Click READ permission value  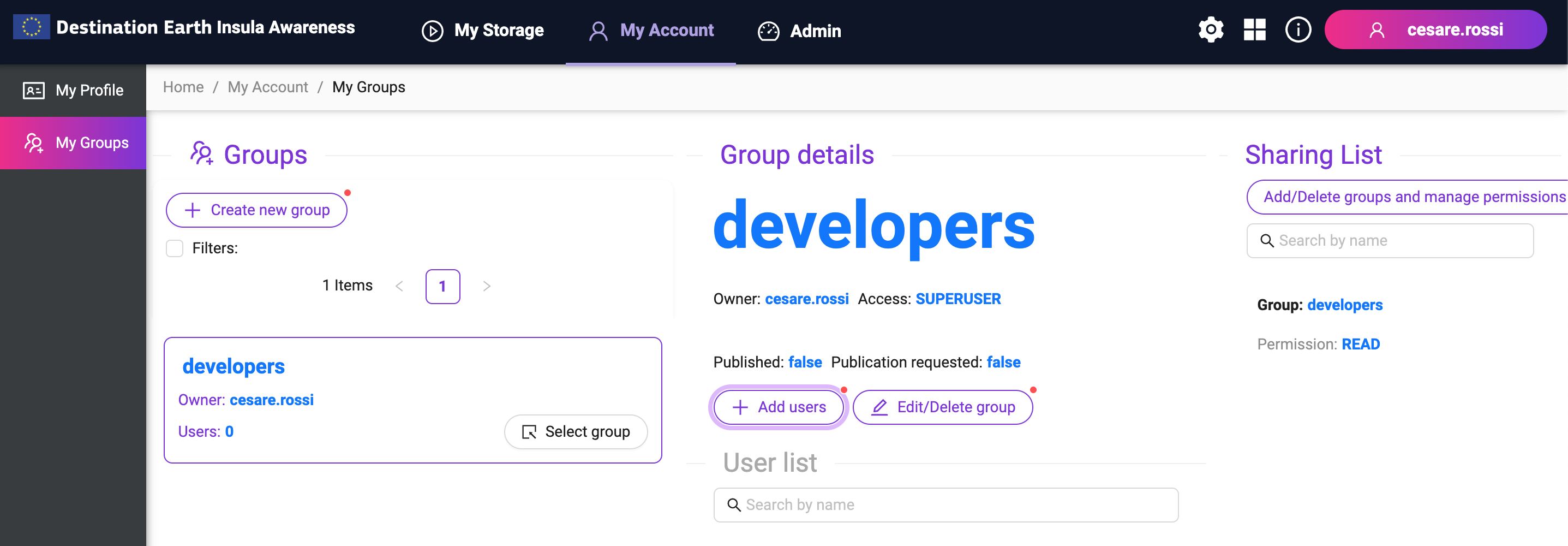point(1361,345)
